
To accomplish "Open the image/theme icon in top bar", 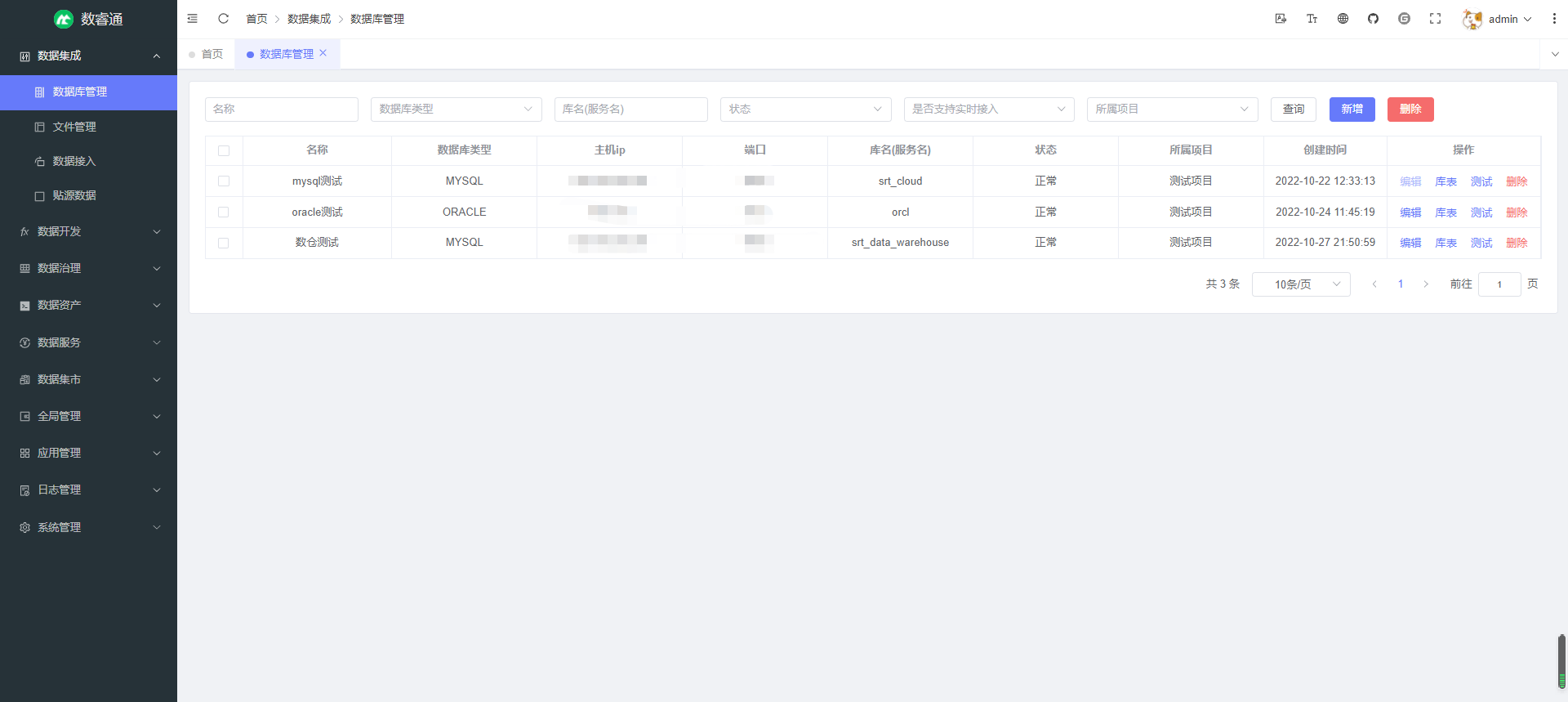I will coord(1281,19).
